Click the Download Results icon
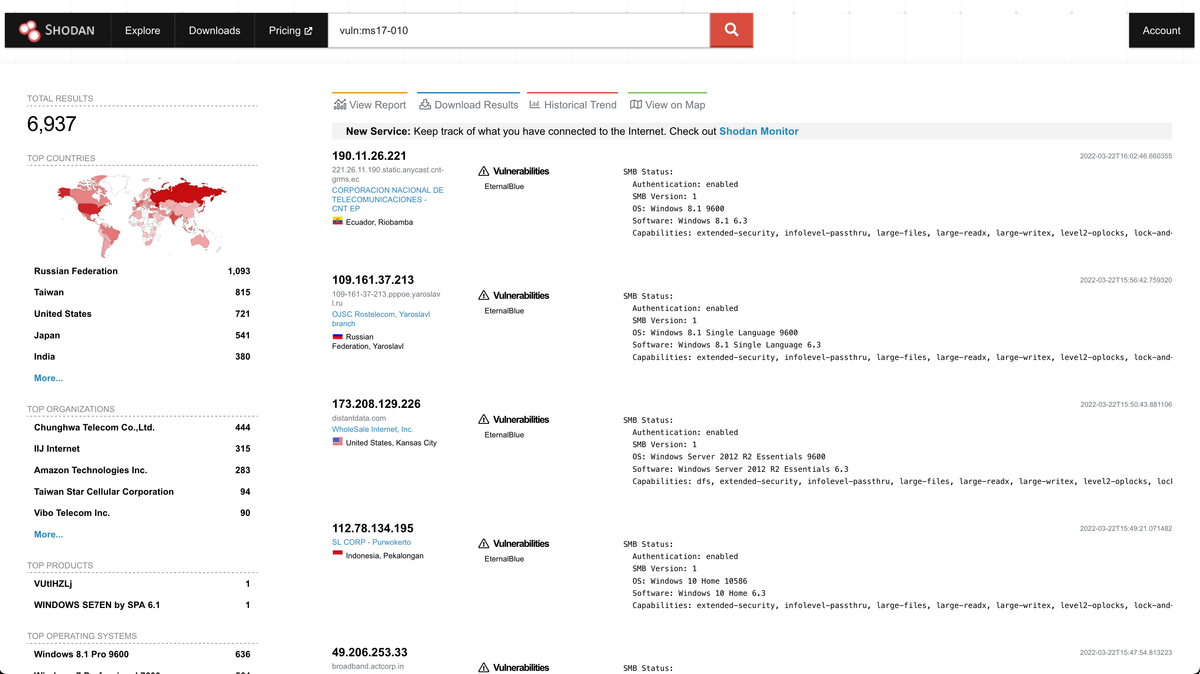The image size is (1200, 674). [425, 105]
